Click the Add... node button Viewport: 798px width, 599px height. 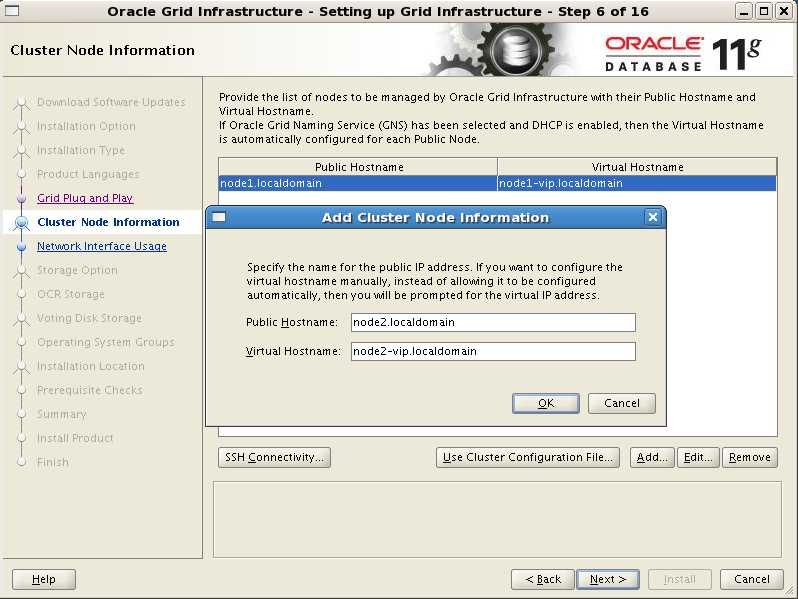(x=652, y=457)
